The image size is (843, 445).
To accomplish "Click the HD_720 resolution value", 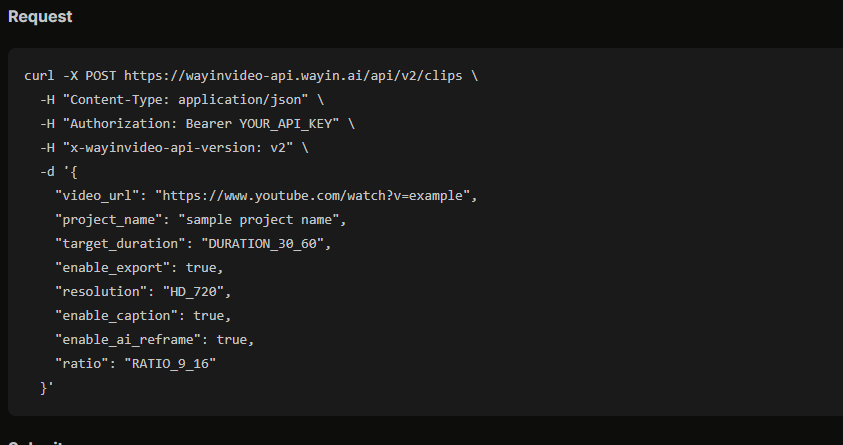I will (x=193, y=292).
